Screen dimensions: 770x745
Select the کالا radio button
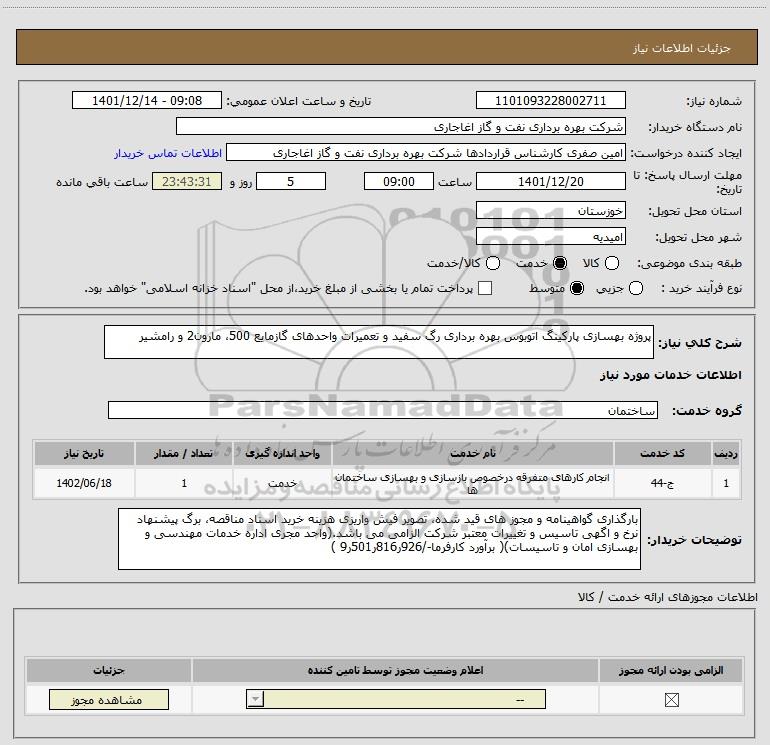[x=611, y=263]
